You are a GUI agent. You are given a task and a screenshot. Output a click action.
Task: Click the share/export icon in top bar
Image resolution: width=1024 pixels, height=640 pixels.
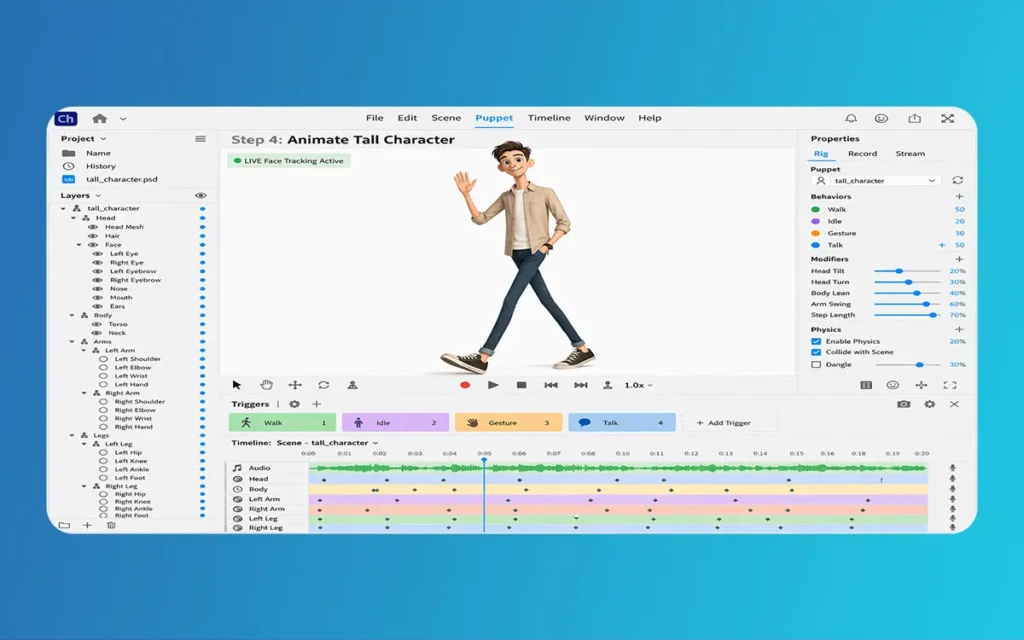pyautogui.click(x=914, y=118)
